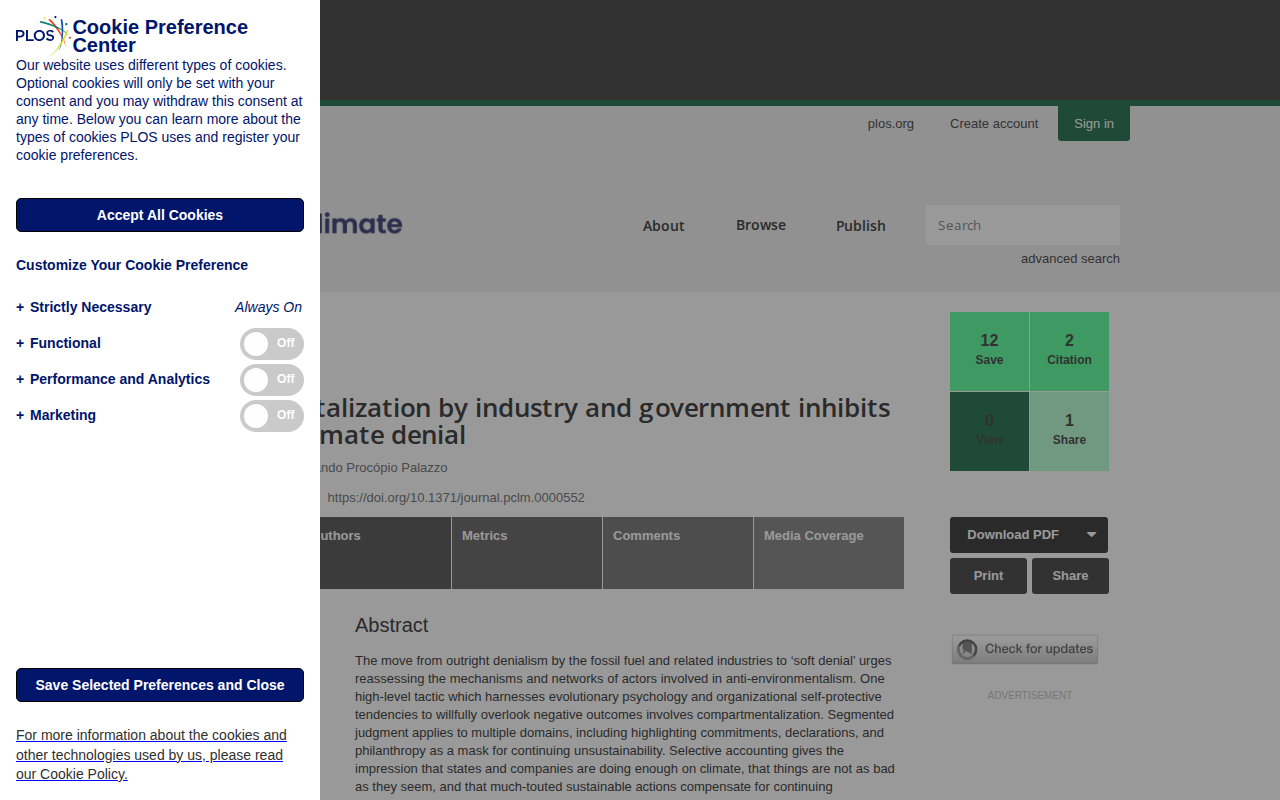Viewport: 1280px width, 800px height.
Task: Click the Abstract heading
Action: 391,625
